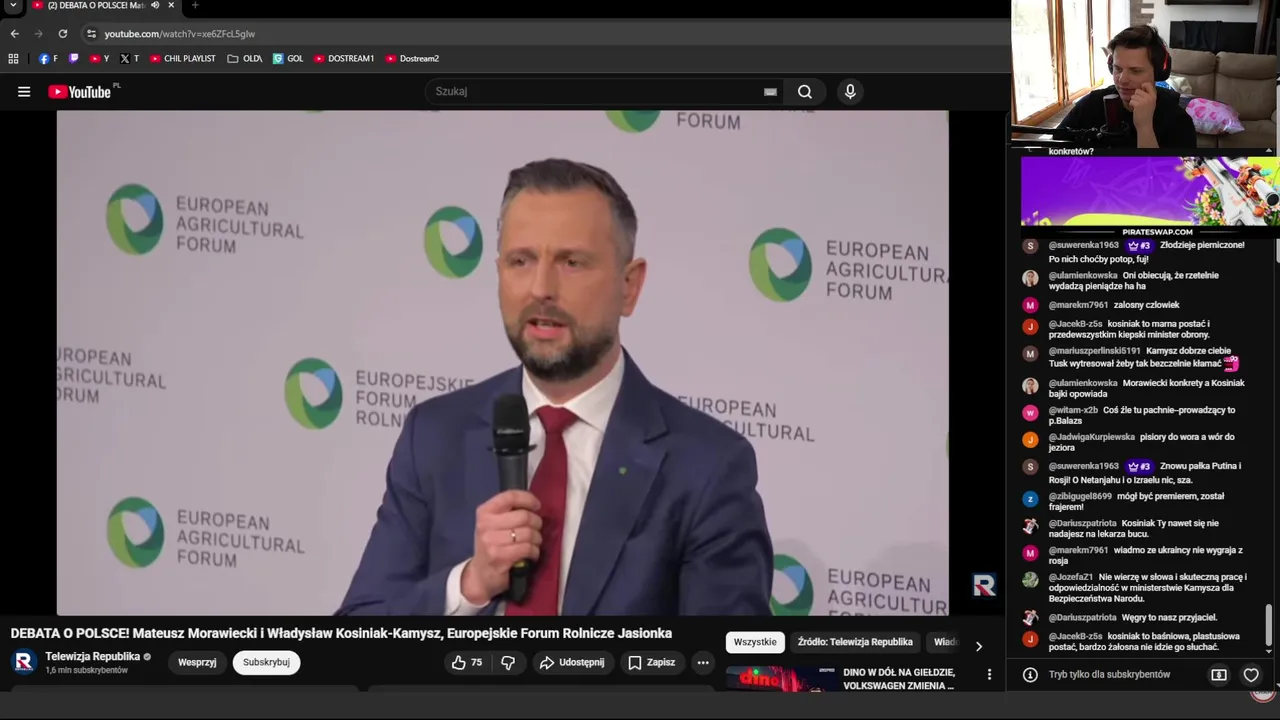
Task: Open the DINO W DÓŁ video thumbnail
Action: pos(782,678)
